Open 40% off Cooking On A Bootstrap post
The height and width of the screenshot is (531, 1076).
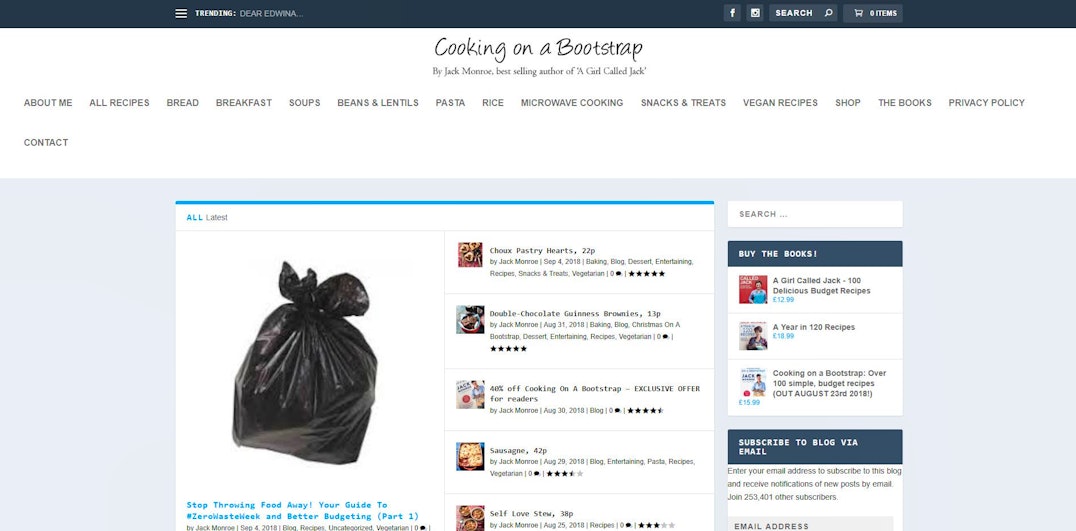(x=594, y=393)
